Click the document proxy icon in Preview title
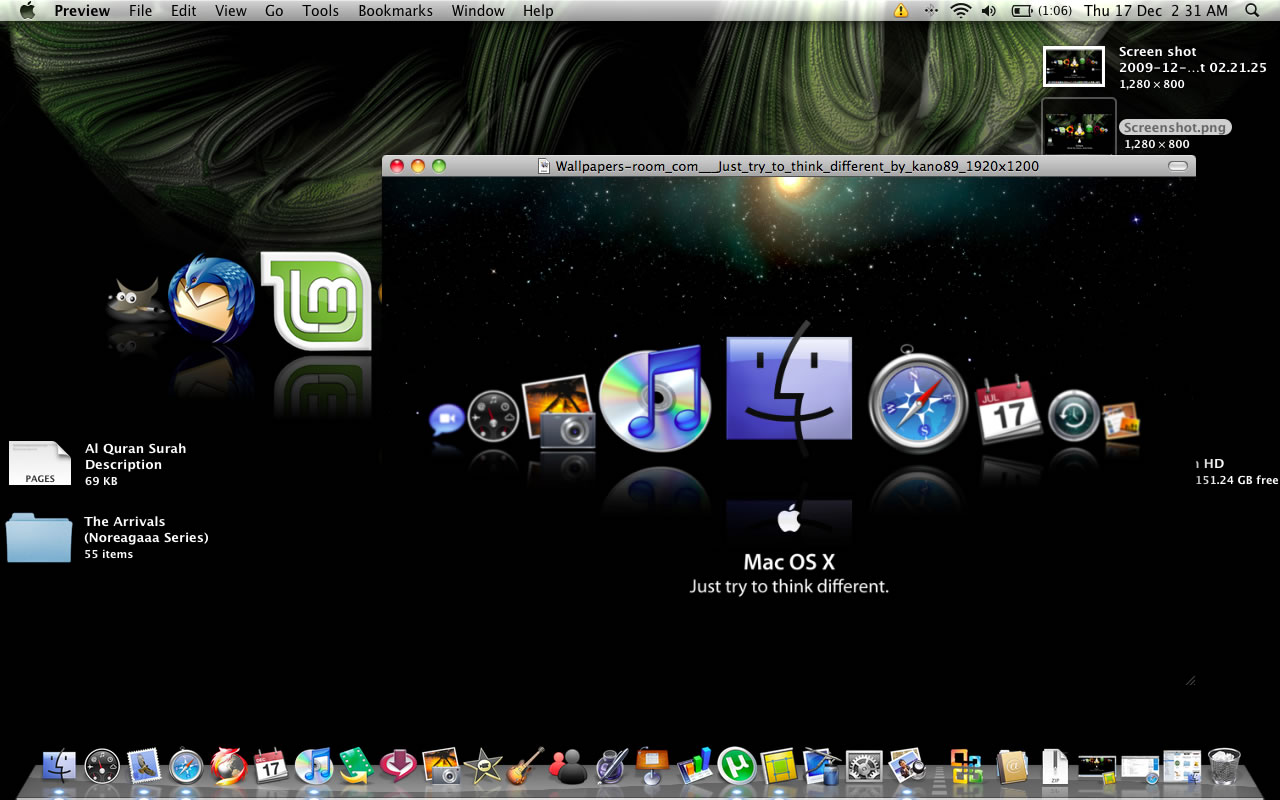Viewport: 1280px width, 800px height. [545, 166]
